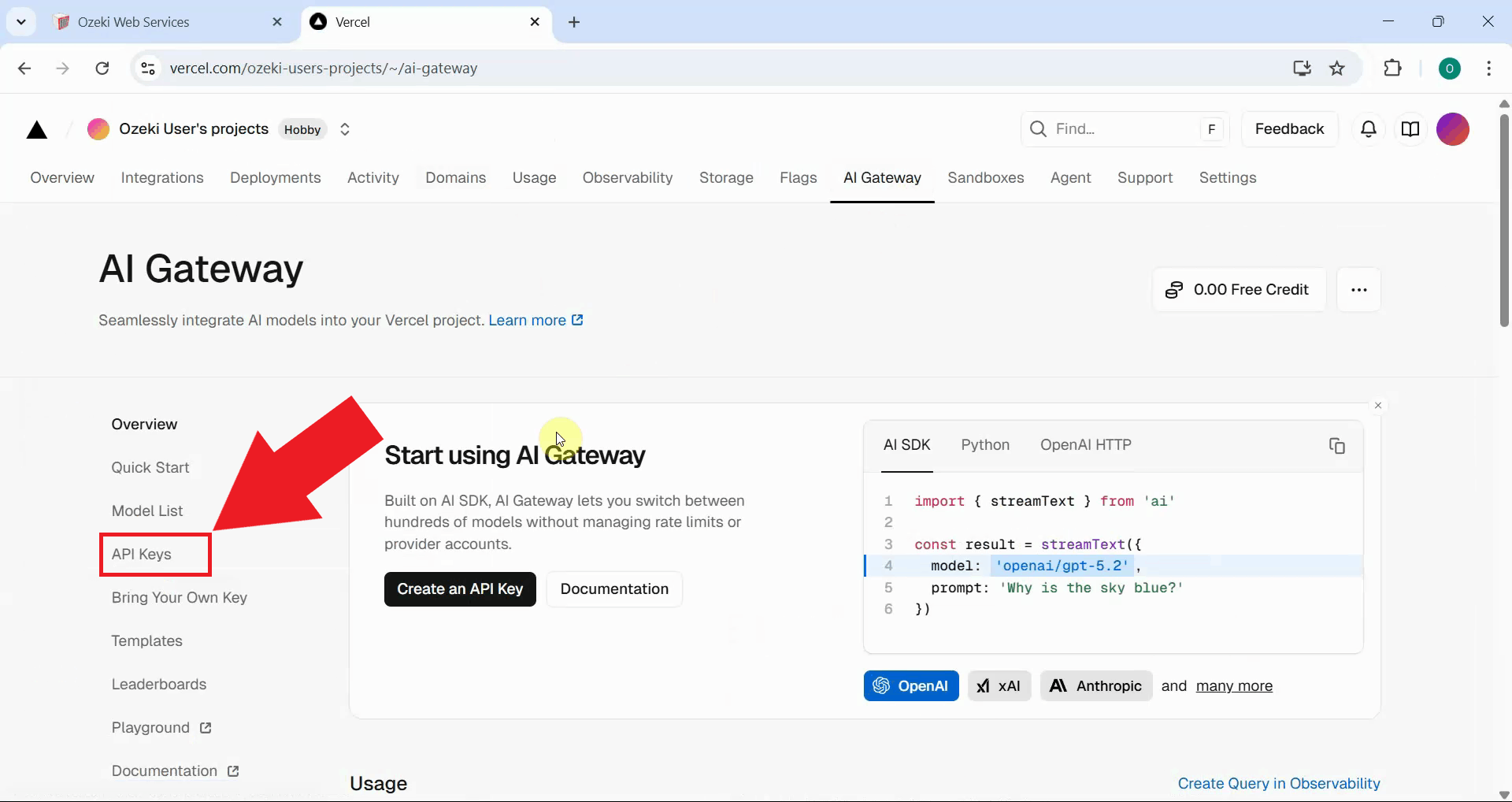1512x802 pixels.
Task: Select the xAI provider logo
Action: [999, 685]
